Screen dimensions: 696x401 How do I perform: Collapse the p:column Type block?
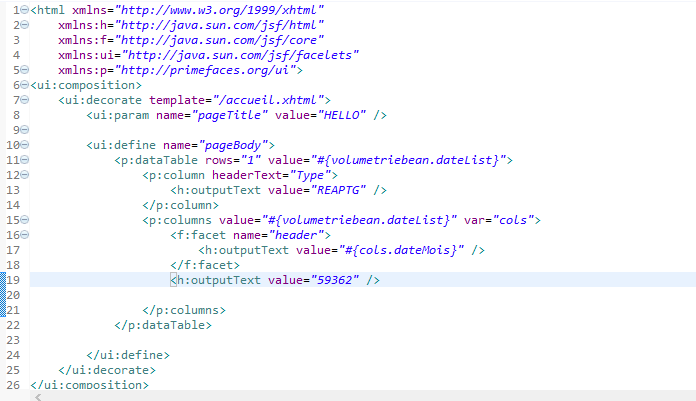[25, 175]
